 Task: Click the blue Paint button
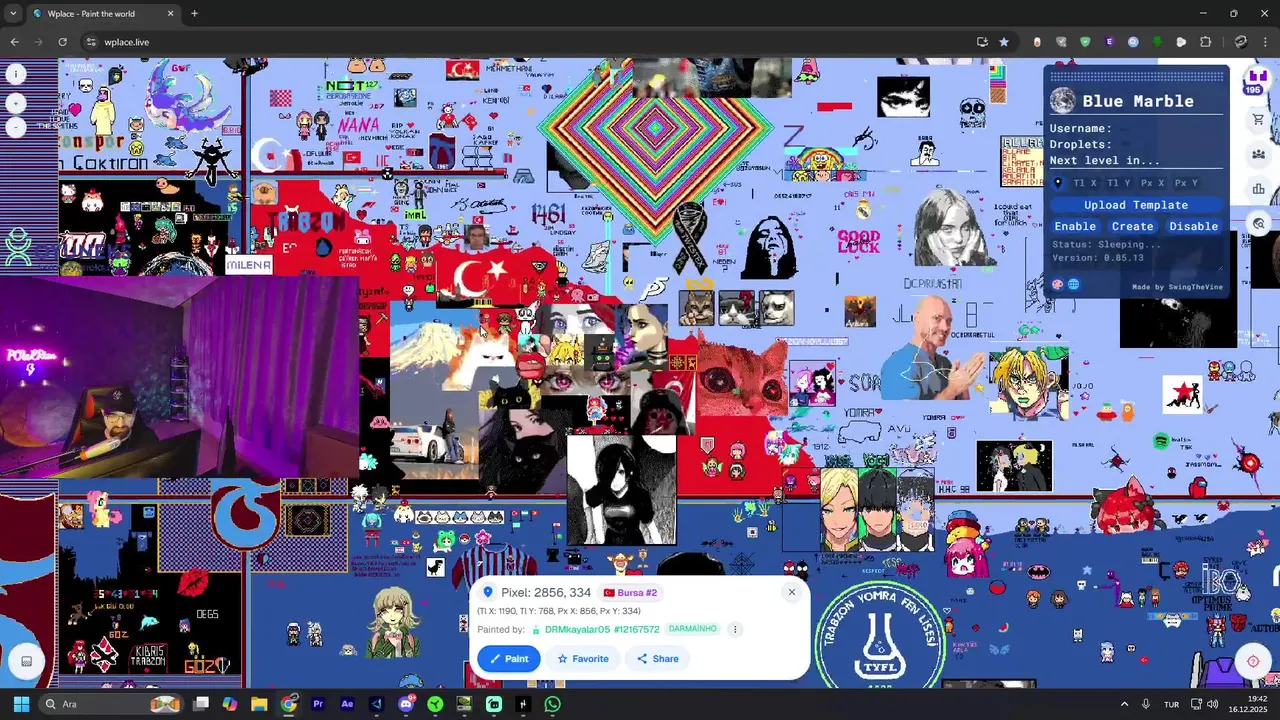(x=508, y=659)
